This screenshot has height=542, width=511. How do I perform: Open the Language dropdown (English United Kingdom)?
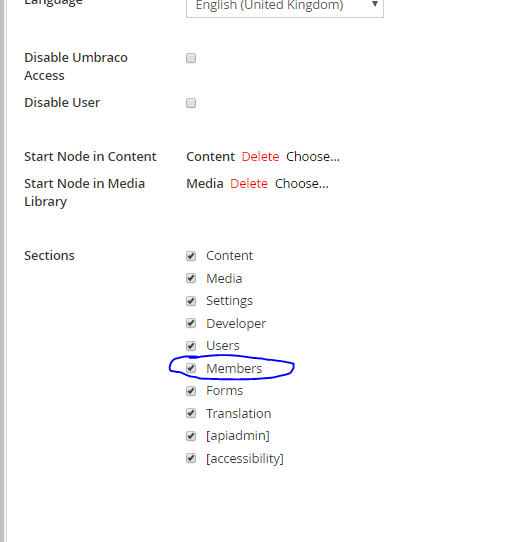click(285, 7)
